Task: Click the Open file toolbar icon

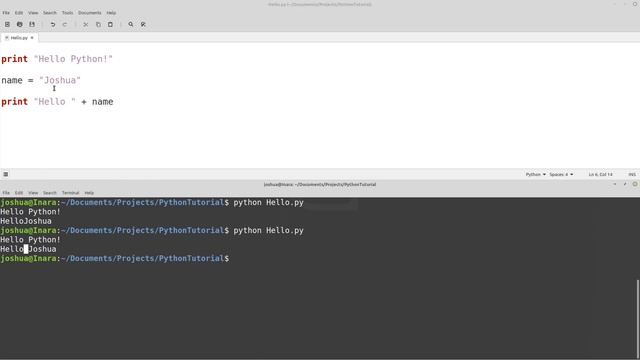Action: (x=20, y=24)
